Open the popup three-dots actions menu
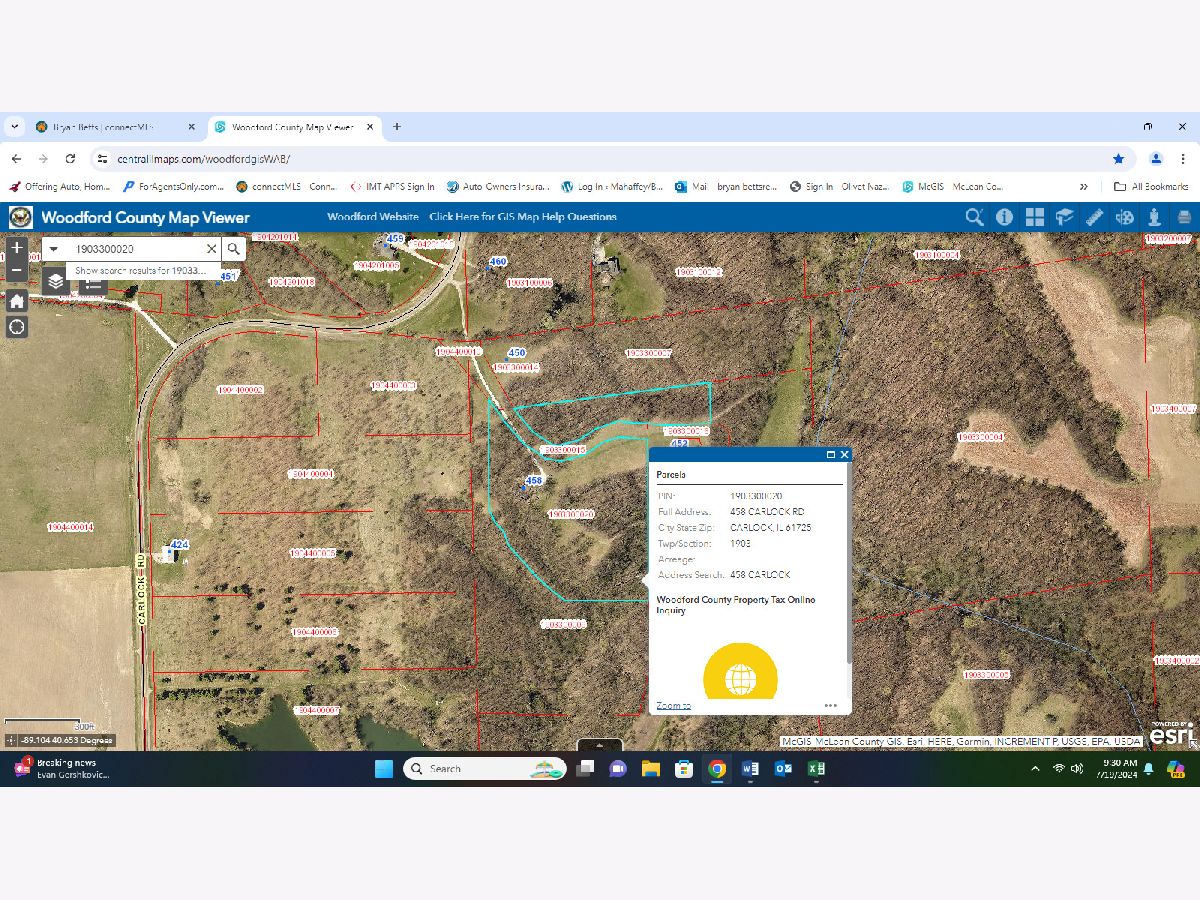The height and width of the screenshot is (900, 1200). (830, 705)
